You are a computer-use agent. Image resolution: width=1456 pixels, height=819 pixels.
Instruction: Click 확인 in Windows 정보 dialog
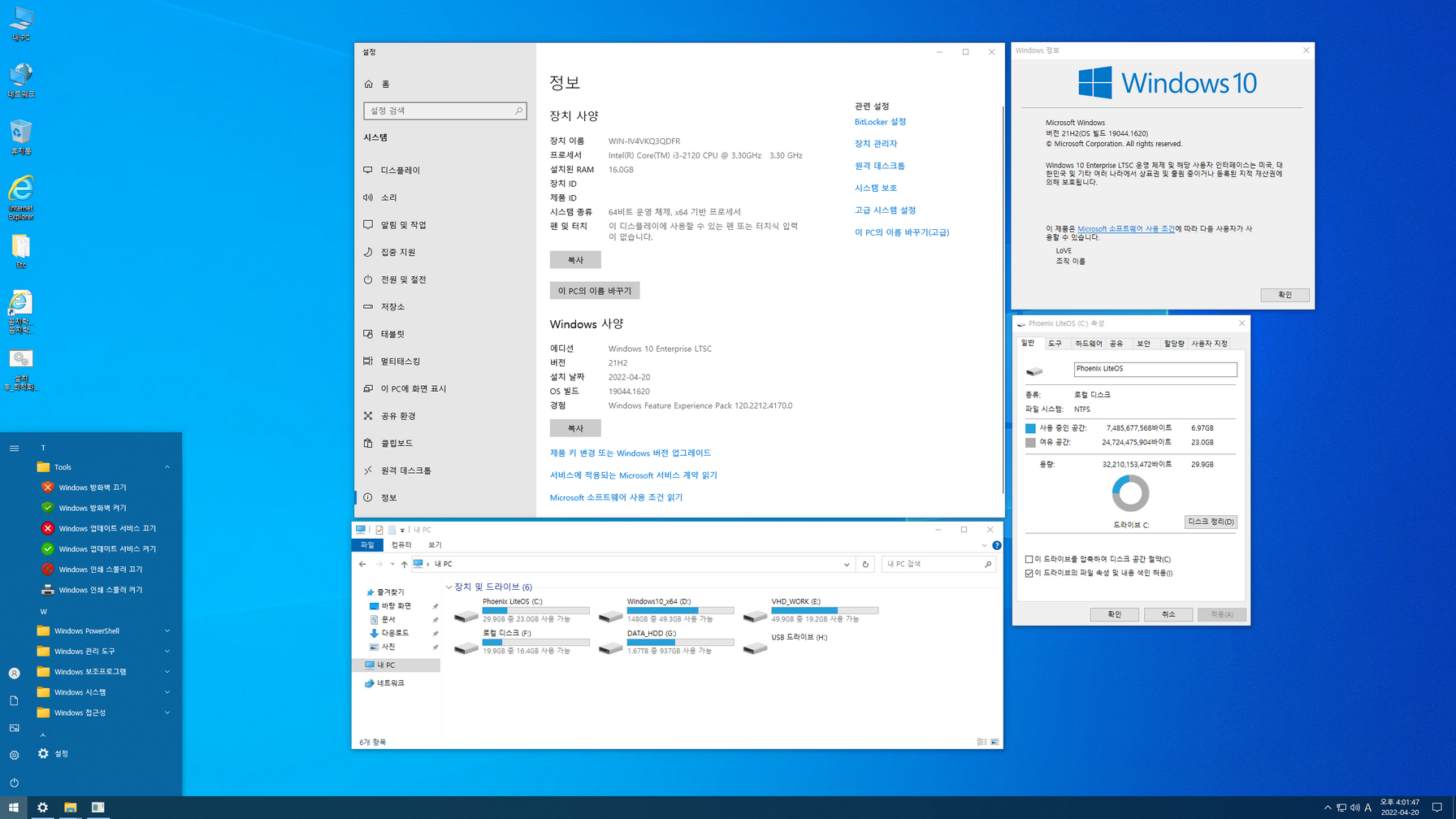1285,295
